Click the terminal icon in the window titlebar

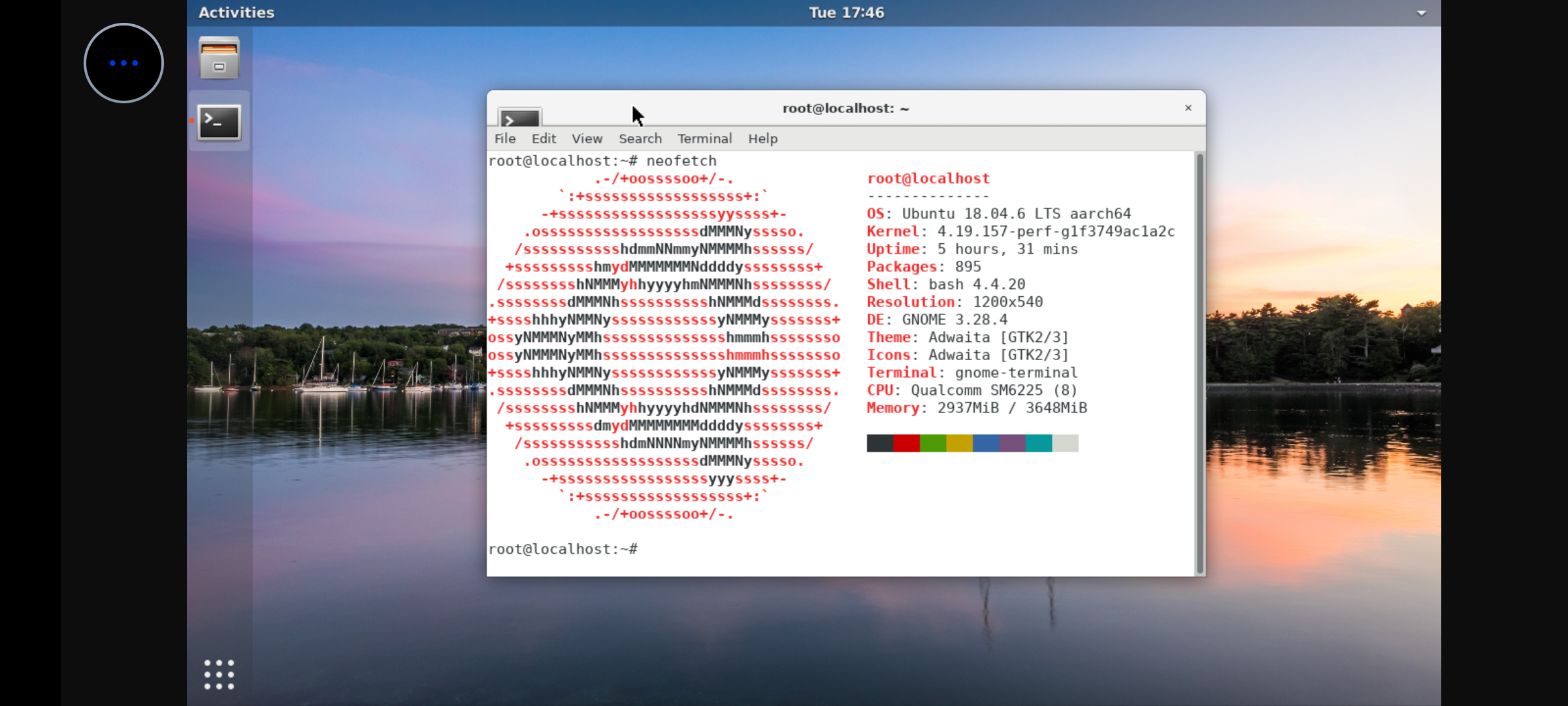[519, 119]
